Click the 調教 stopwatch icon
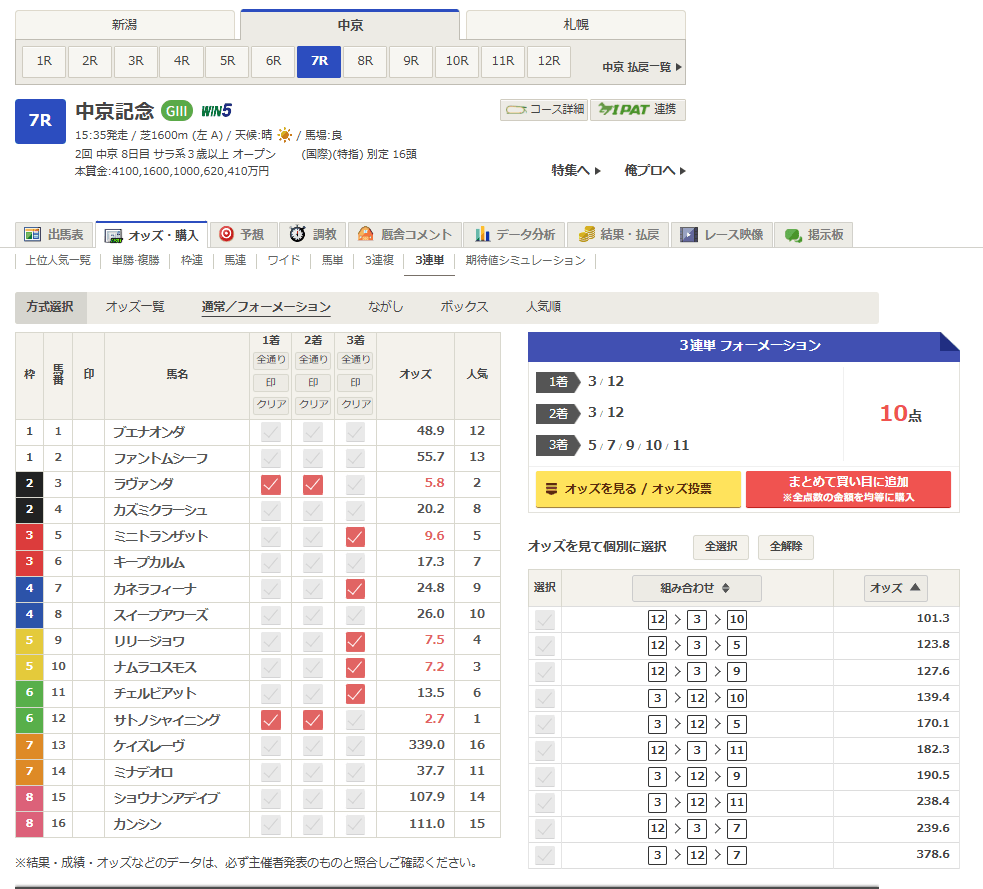Viewport: 983px width, 889px height. click(297, 234)
